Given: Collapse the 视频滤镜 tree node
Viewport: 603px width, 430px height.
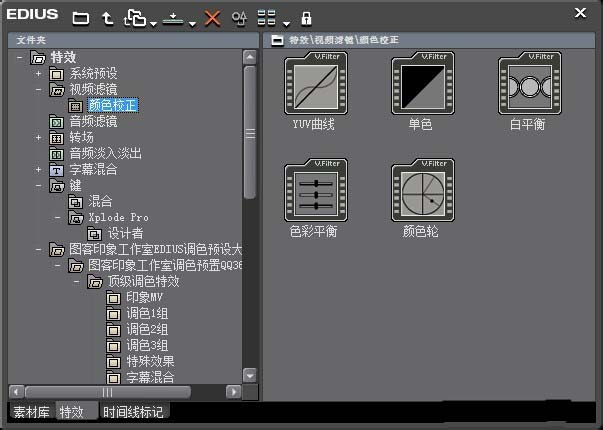Looking at the screenshot, I should point(38,90).
